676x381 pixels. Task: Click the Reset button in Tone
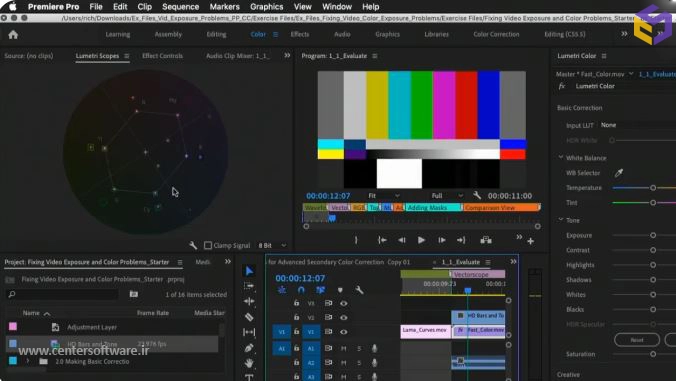(637, 340)
